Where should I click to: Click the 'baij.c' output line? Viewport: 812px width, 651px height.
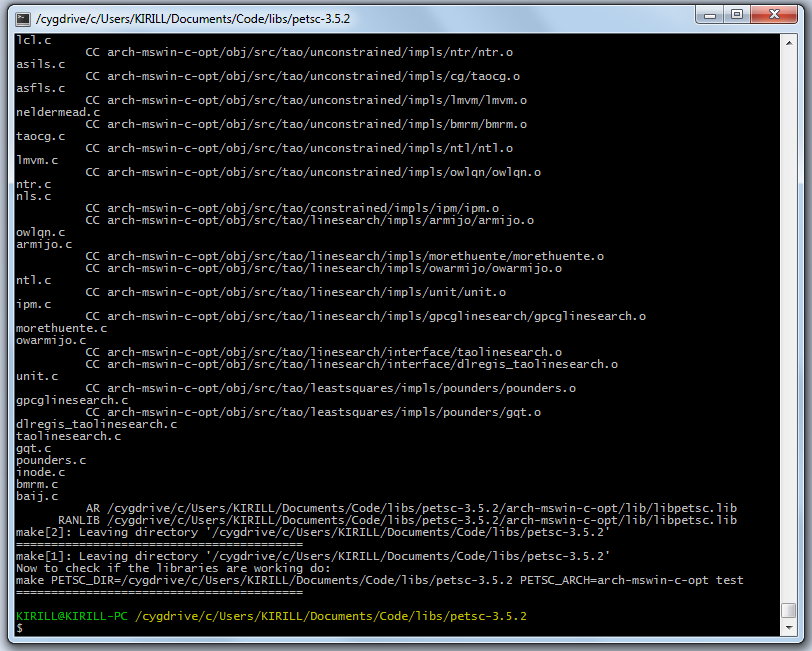(37, 496)
